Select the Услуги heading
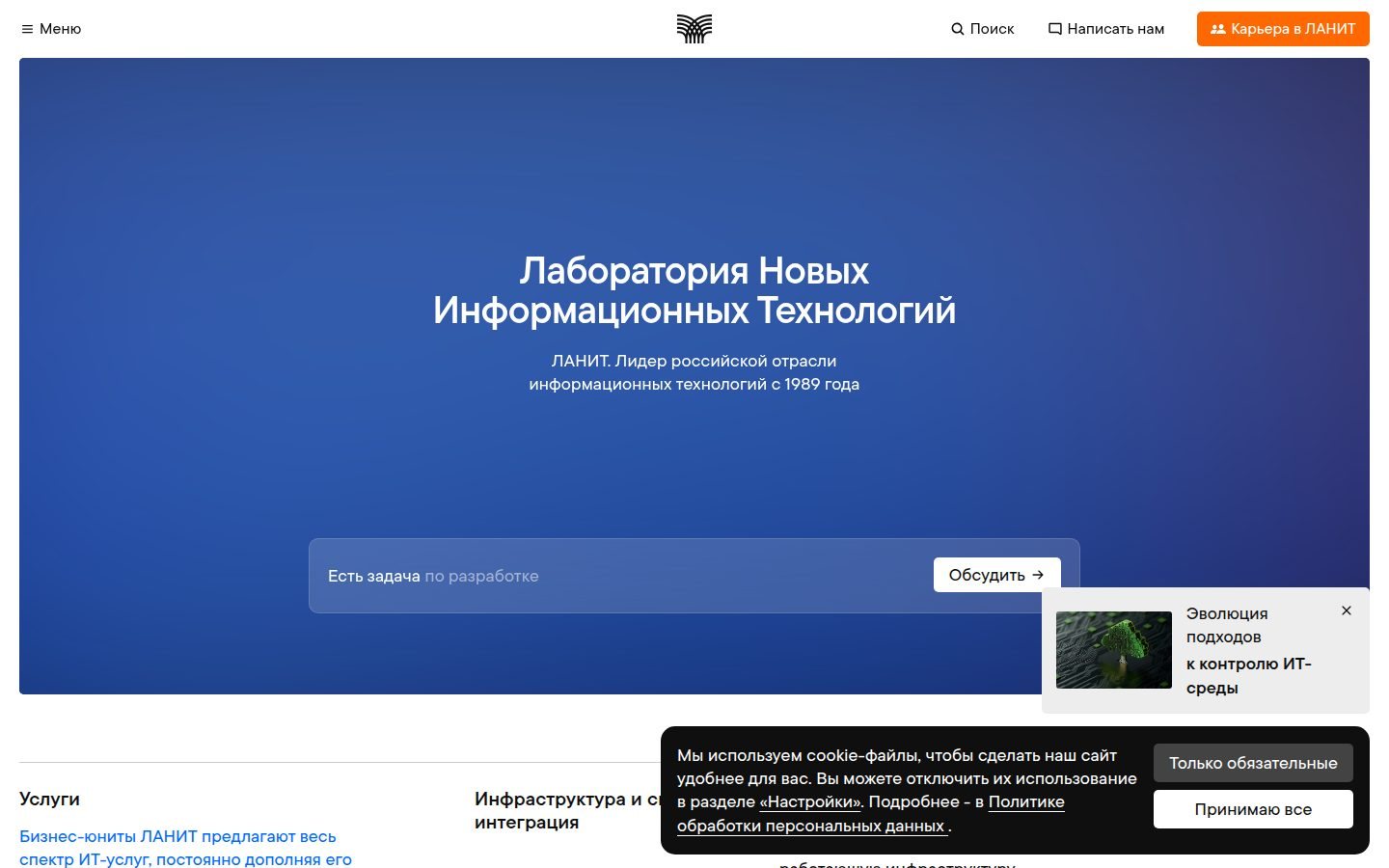The width and height of the screenshot is (1389, 868). coord(49,799)
